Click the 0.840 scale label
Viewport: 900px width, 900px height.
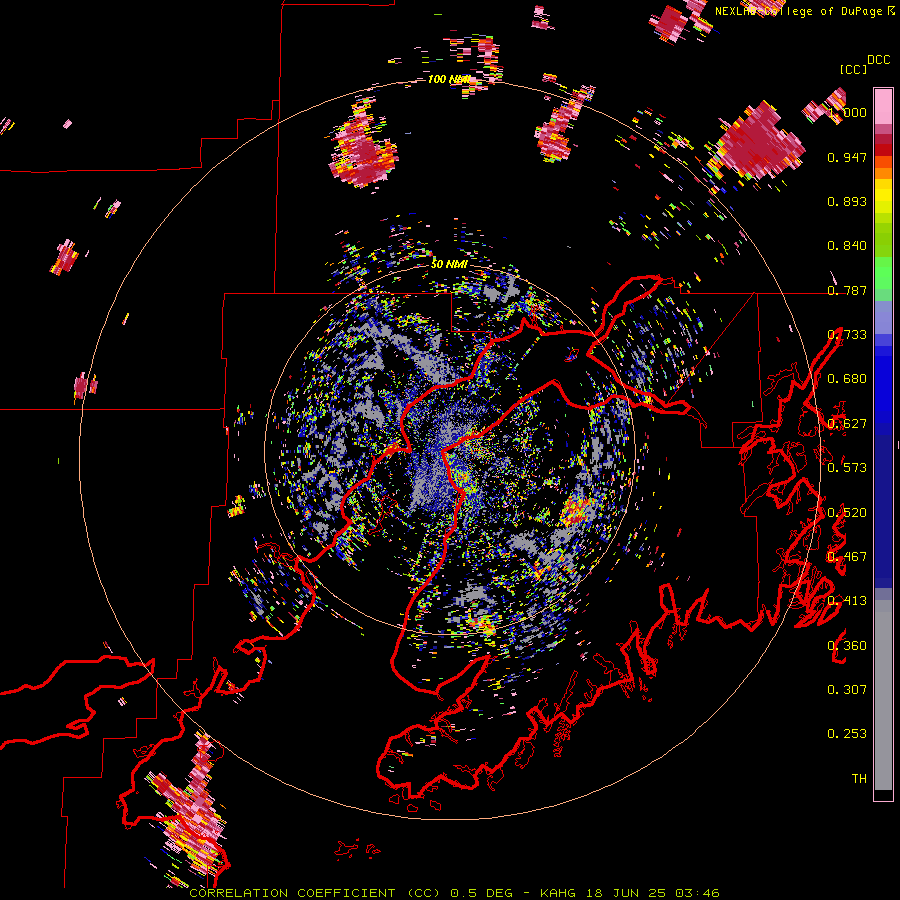[847, 246]
